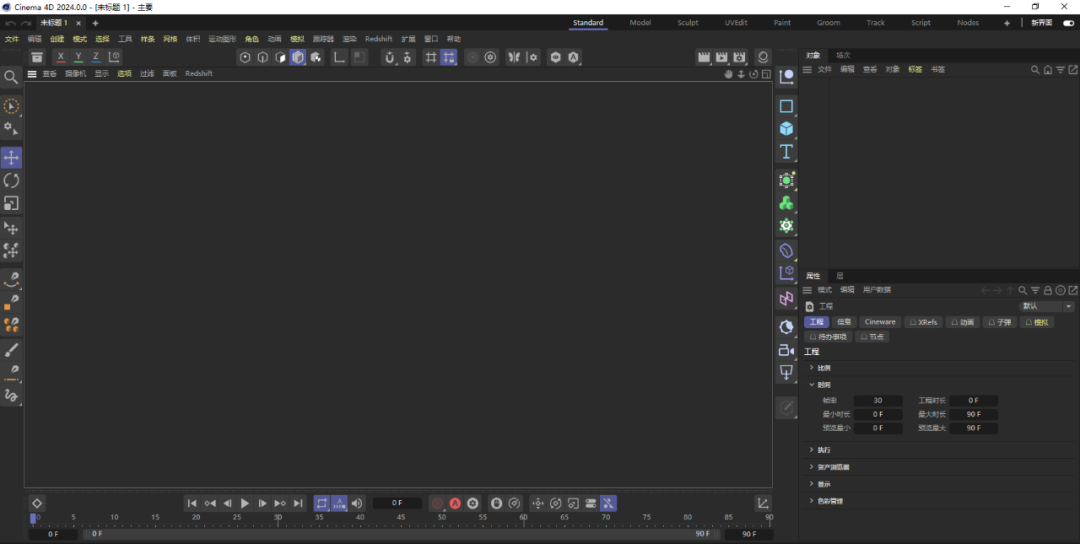Image resolution: width=1080 pixels, height=544 pixels.
Task: Open the 默认 dropdown in Attributes
Action: click(x=1046, y=306)
